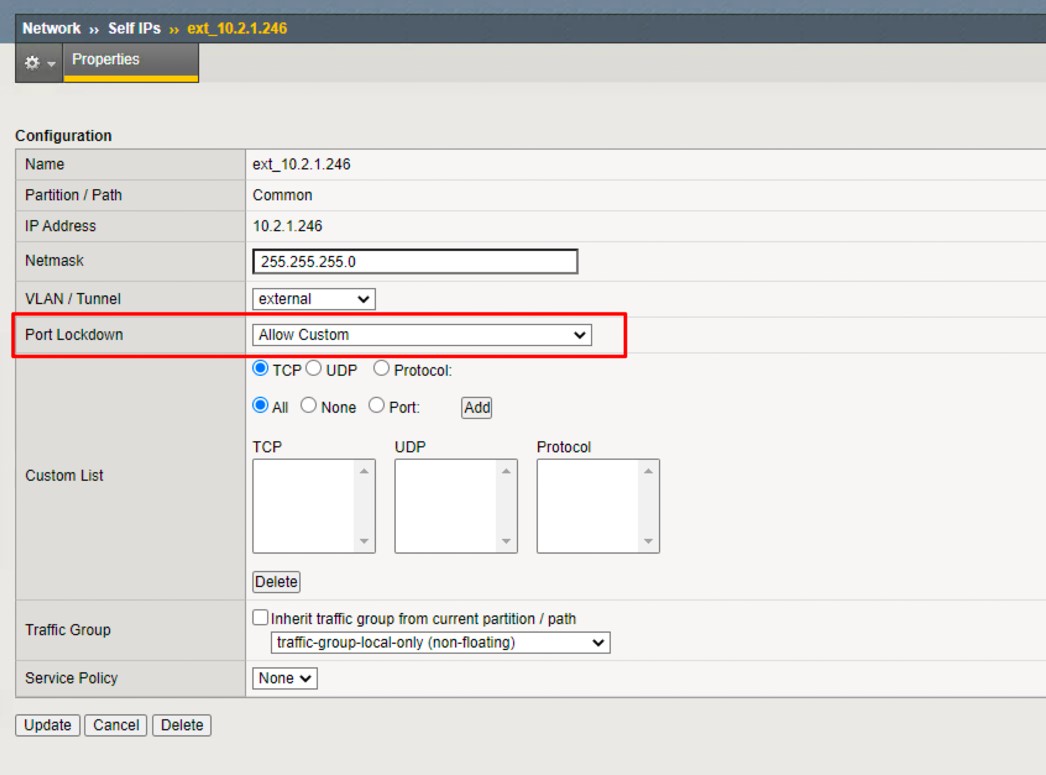Click the Add button in Custom List
The image size is (1046, 775).
(x=476, y=407)
